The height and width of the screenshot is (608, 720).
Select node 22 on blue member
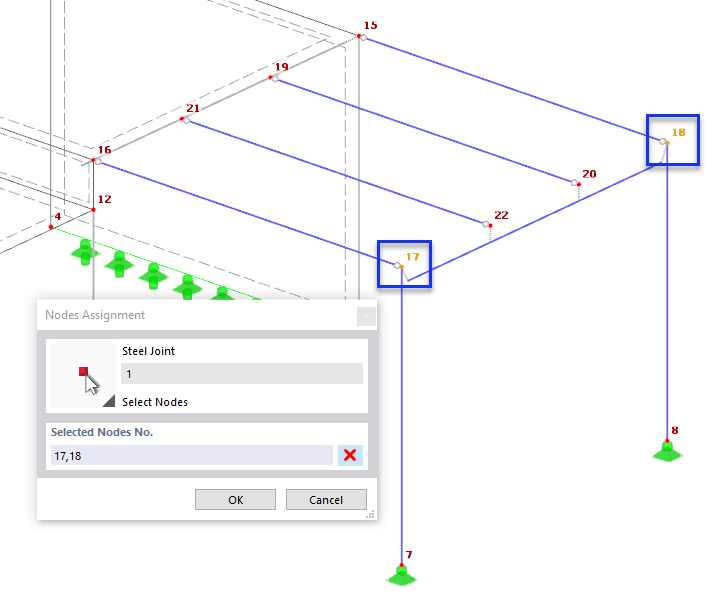[x=490, y=225]
